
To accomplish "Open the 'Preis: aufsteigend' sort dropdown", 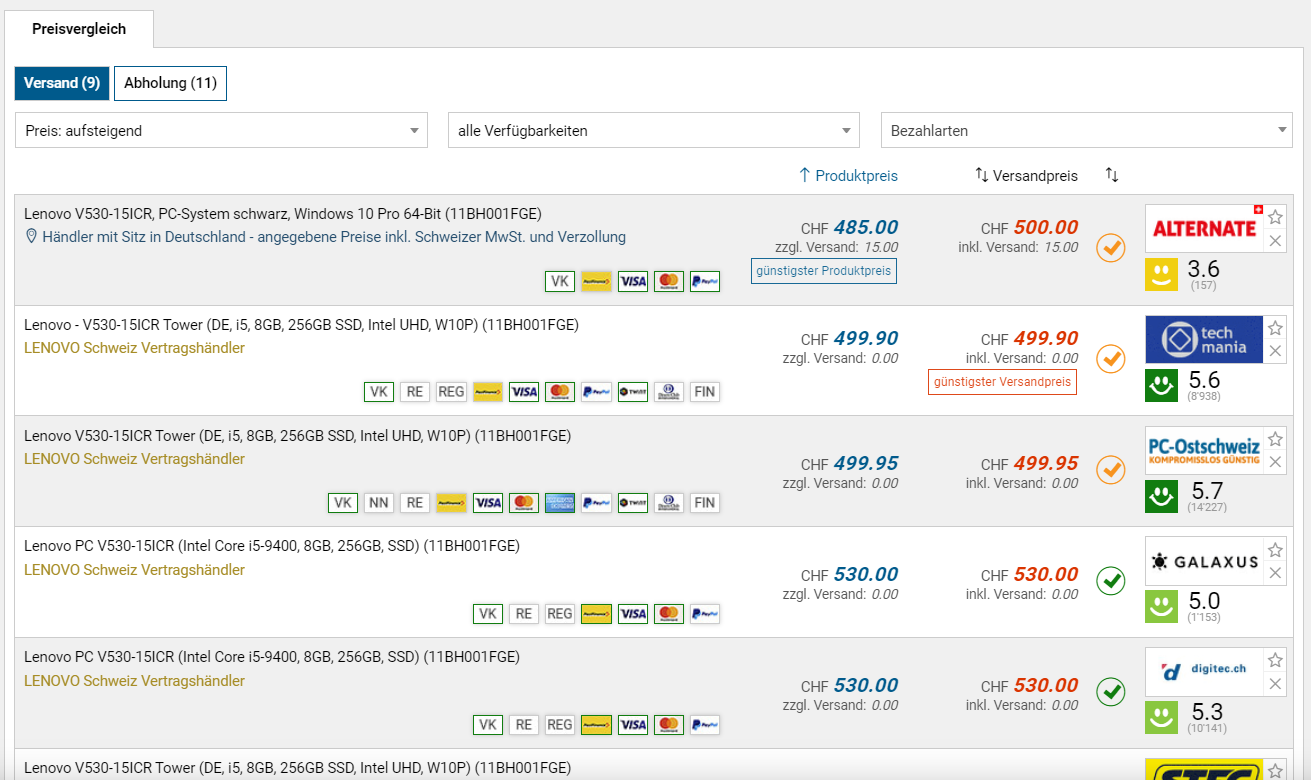I will [x=221, y=131].
